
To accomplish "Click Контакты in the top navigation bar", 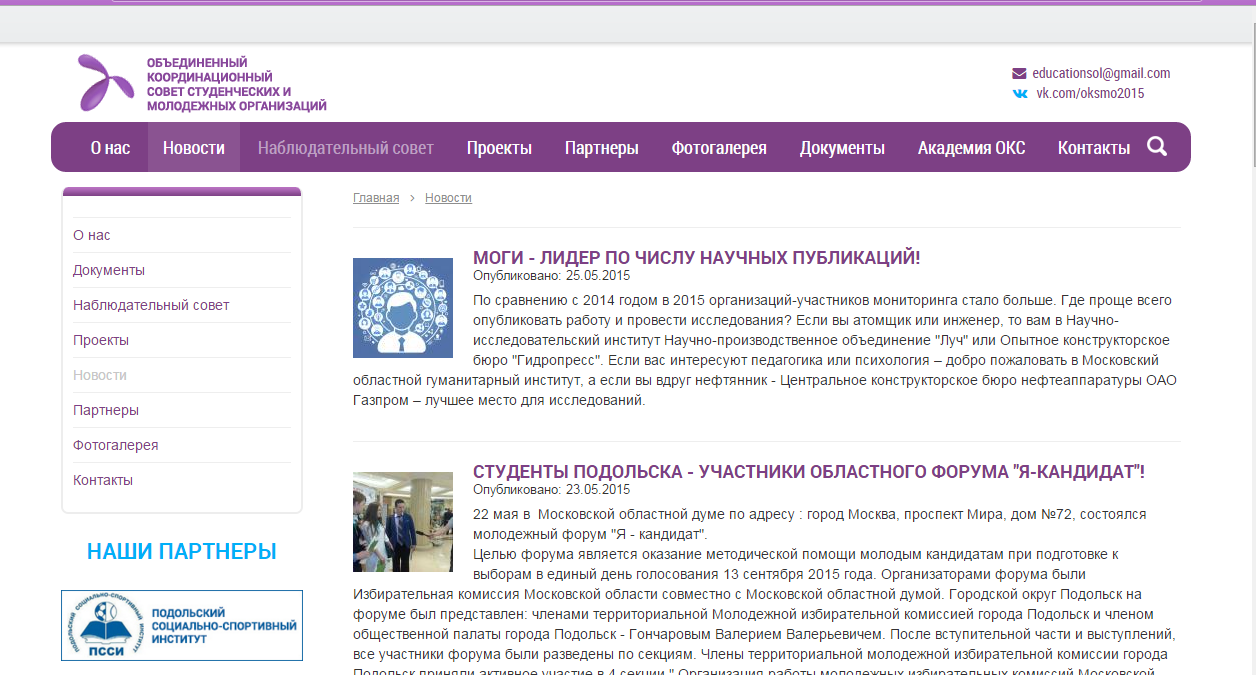I will [x=1094, y=148].
